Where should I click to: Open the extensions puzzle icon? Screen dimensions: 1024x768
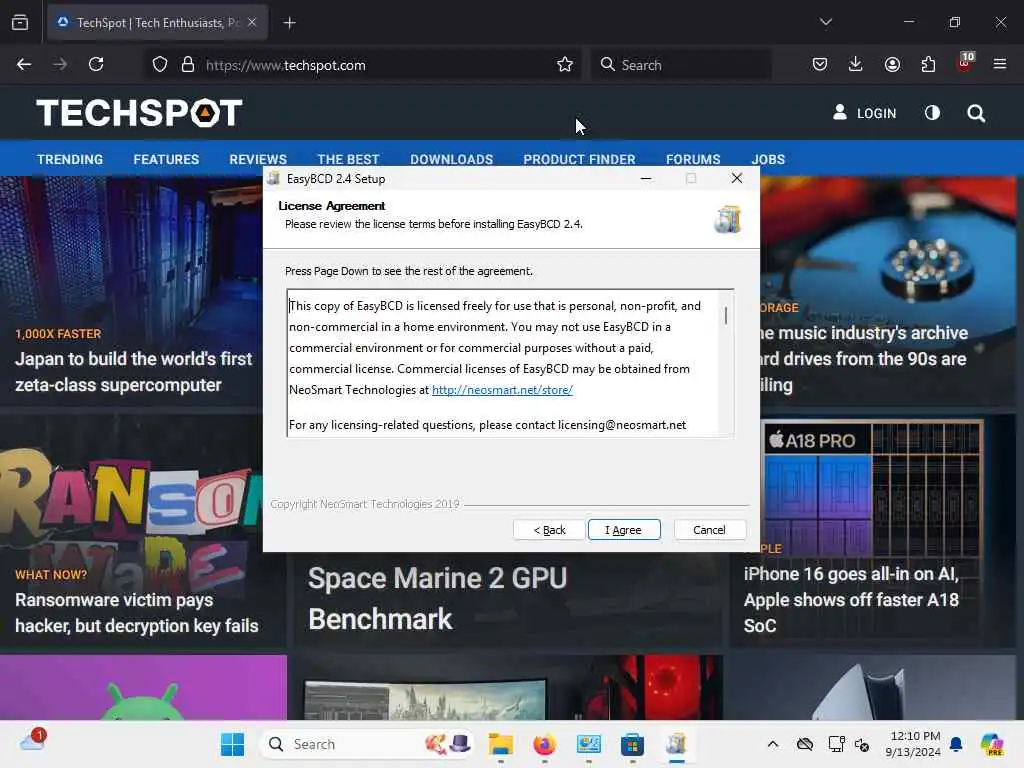(928, 64)
